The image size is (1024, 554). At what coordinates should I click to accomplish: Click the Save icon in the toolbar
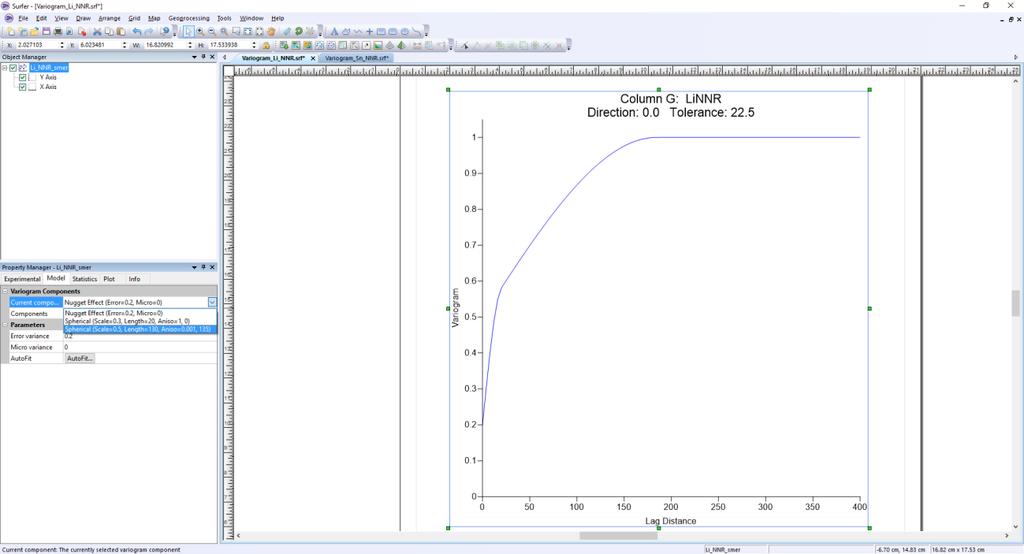[x=46, y=31]
